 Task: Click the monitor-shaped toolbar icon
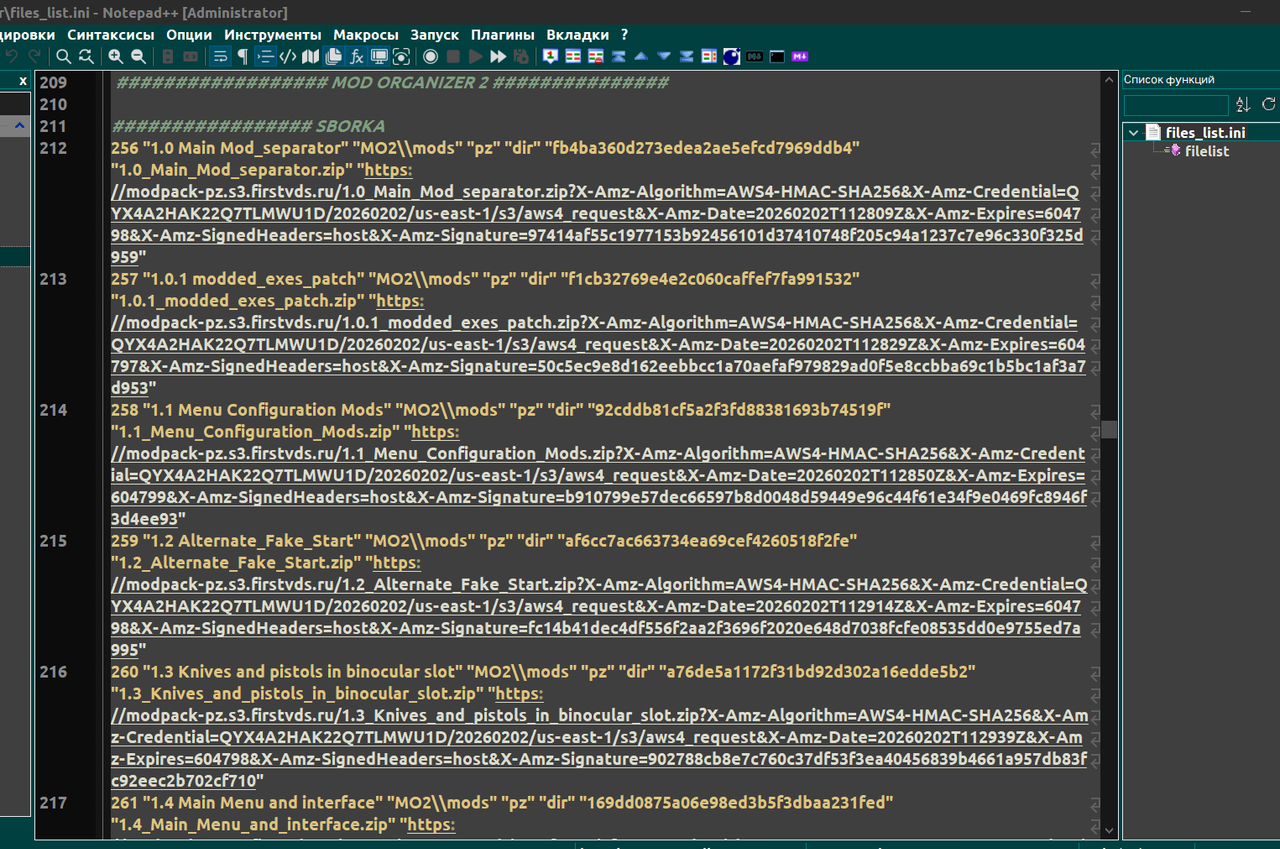tap(379, 57)
